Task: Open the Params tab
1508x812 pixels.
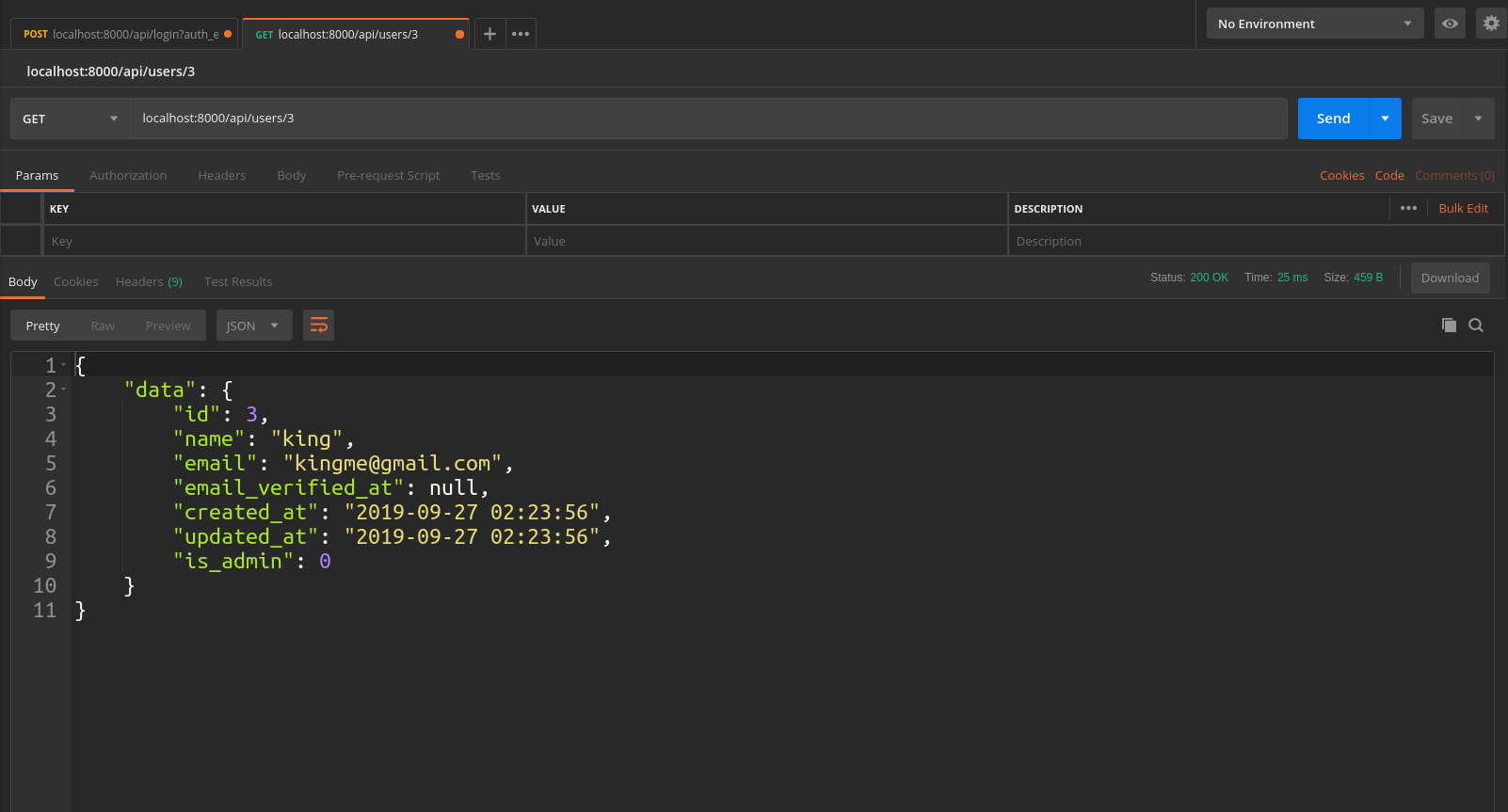Action: point(37,176)
